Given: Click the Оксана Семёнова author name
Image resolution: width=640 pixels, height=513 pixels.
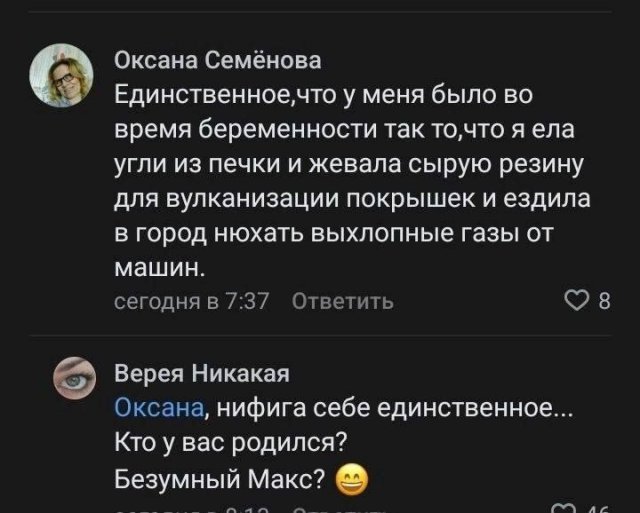Looking at the screenshot, I should click(218, 61).
